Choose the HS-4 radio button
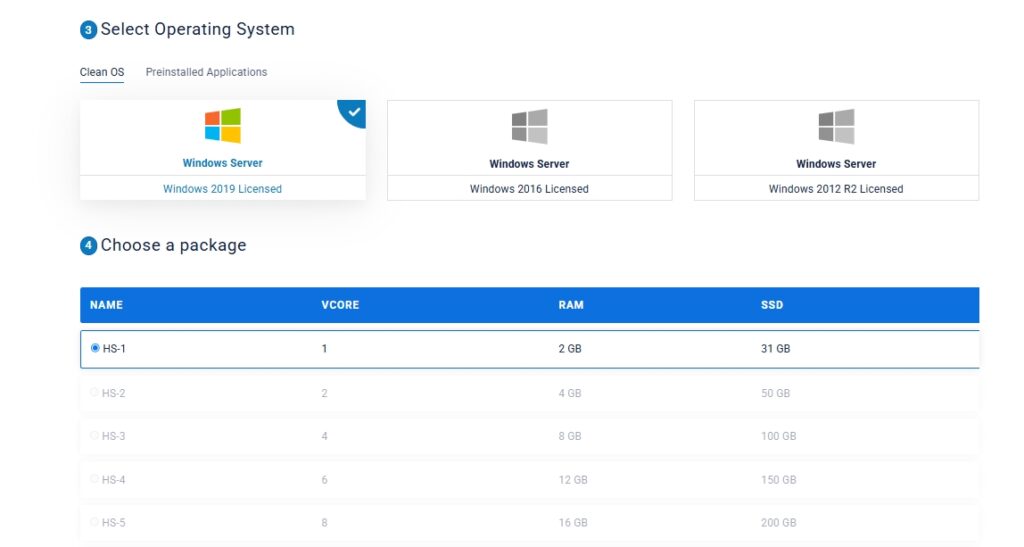The height and width of the screenshot is (547, 1024). point(95,479)
